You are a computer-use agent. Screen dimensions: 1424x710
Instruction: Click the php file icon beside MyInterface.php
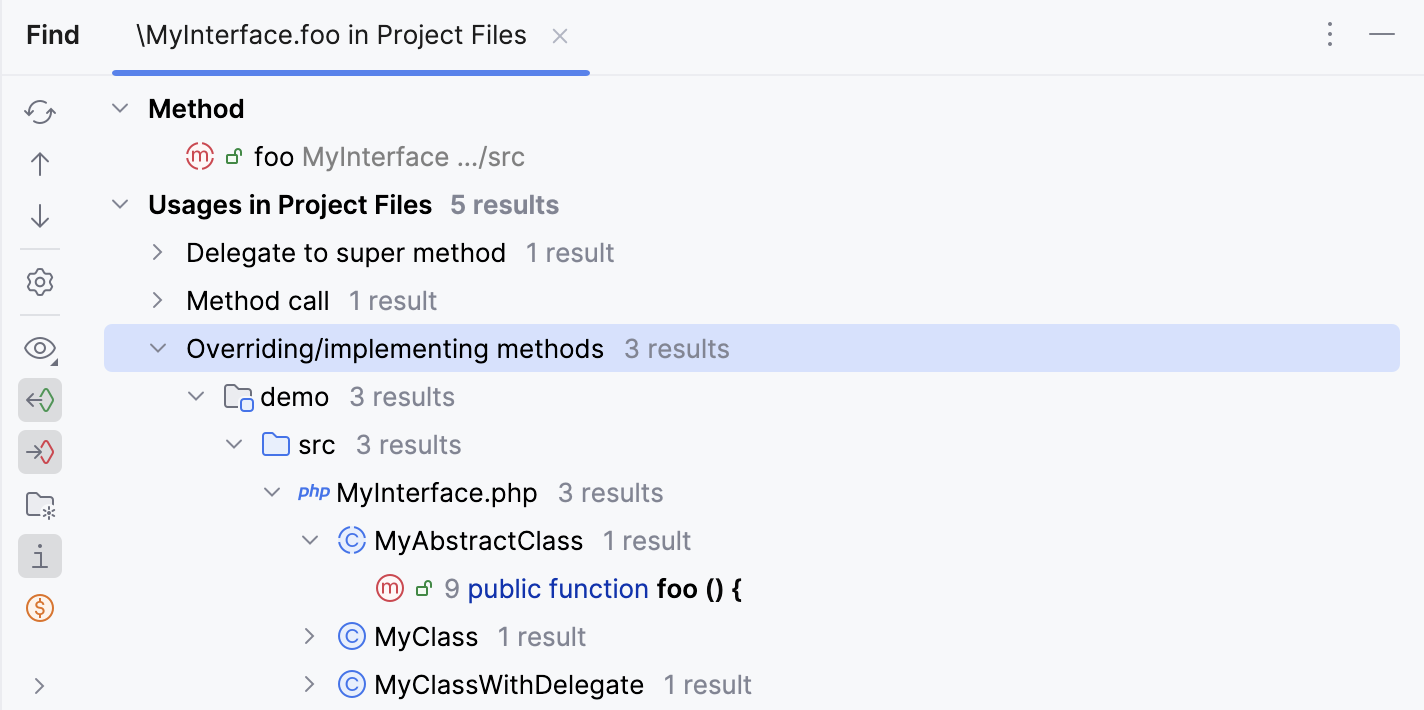(313, 492)
